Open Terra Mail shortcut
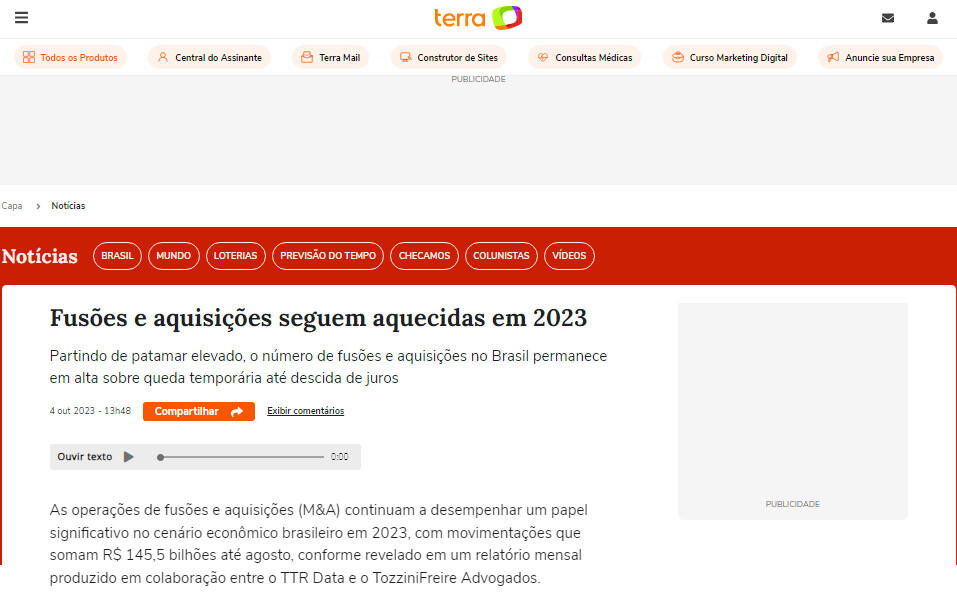The image size is (957, 602). tap(330, 58)
